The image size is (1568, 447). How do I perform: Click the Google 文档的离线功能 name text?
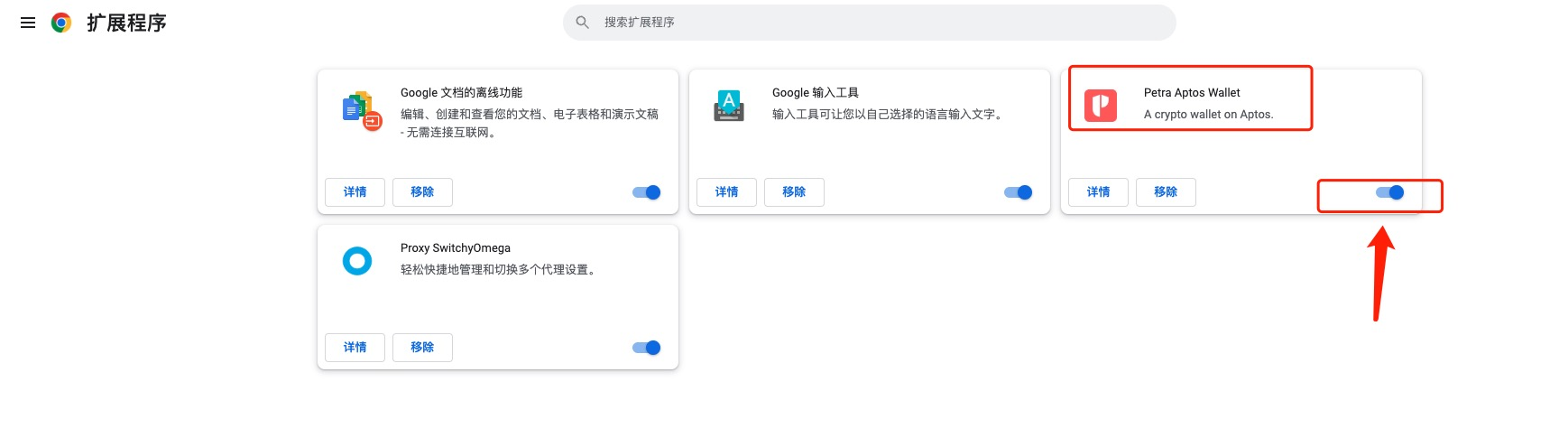(461, 93)
